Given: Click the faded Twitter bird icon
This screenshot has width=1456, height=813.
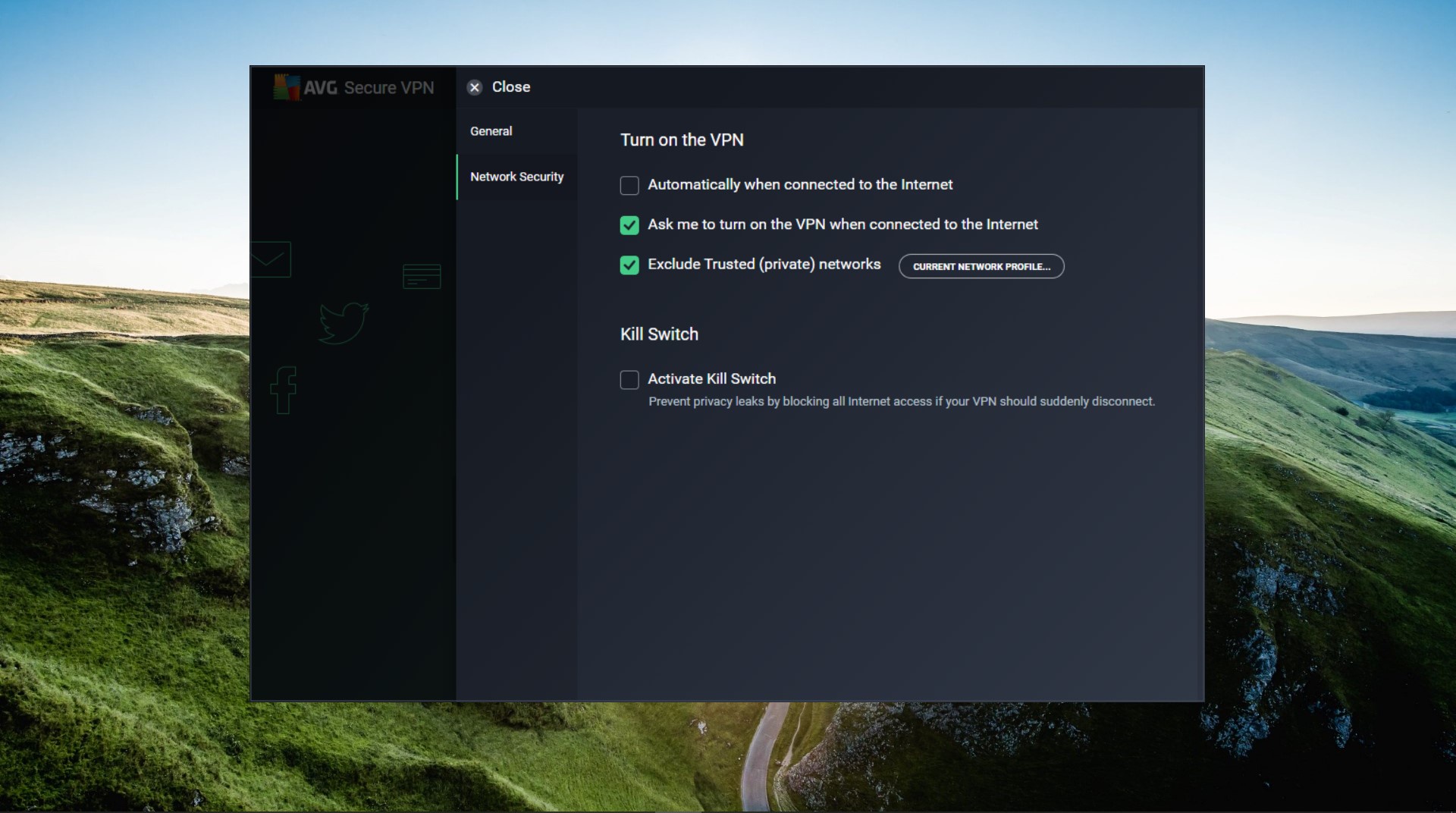Looking at the screenshot, I should coord(344,322).
